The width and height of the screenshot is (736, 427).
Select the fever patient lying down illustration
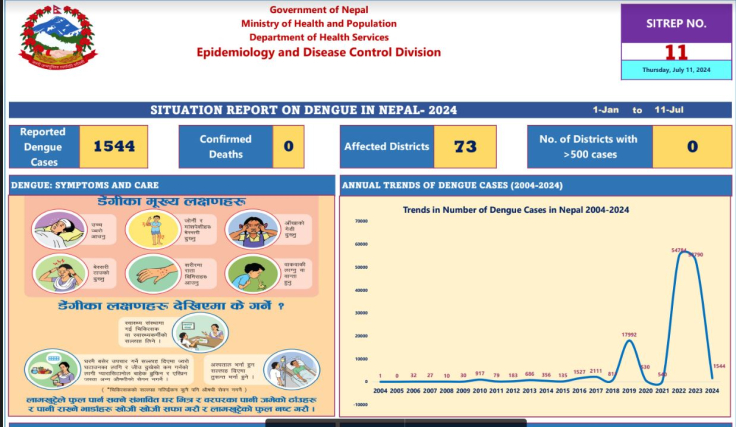coord(59,229)
